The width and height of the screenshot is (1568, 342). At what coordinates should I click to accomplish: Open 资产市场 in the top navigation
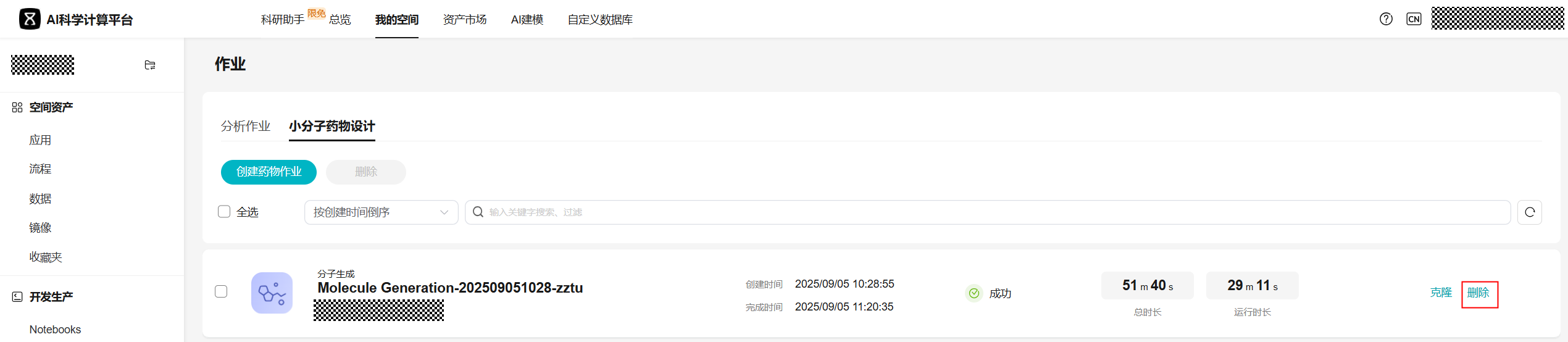click(464, 20)
